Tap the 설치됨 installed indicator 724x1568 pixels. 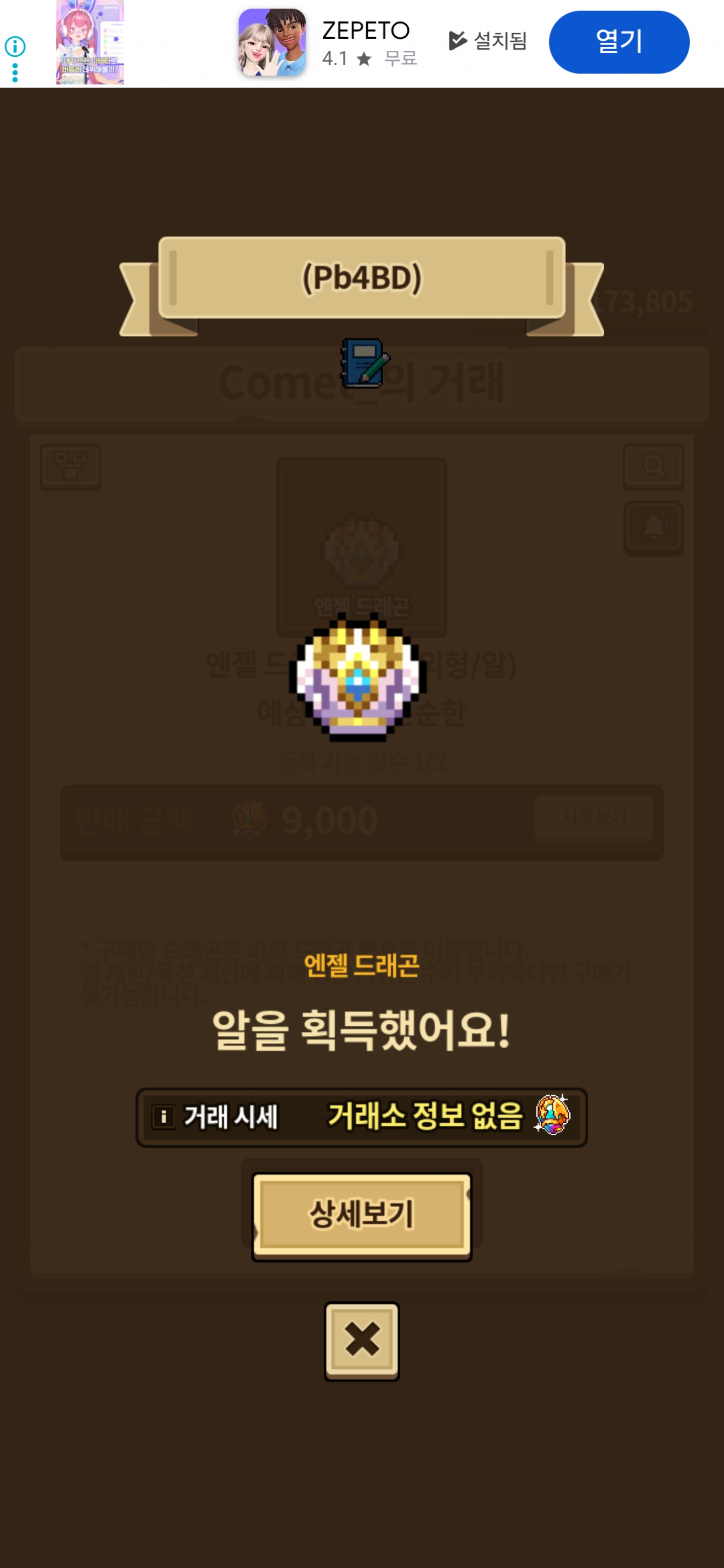click(488, 41)
